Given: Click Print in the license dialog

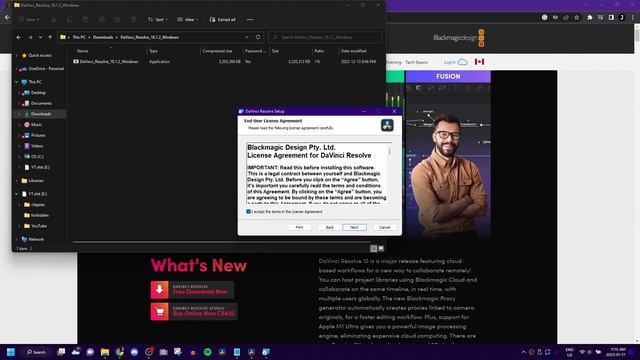Looking at the screenshot, I should click(299, 227).
